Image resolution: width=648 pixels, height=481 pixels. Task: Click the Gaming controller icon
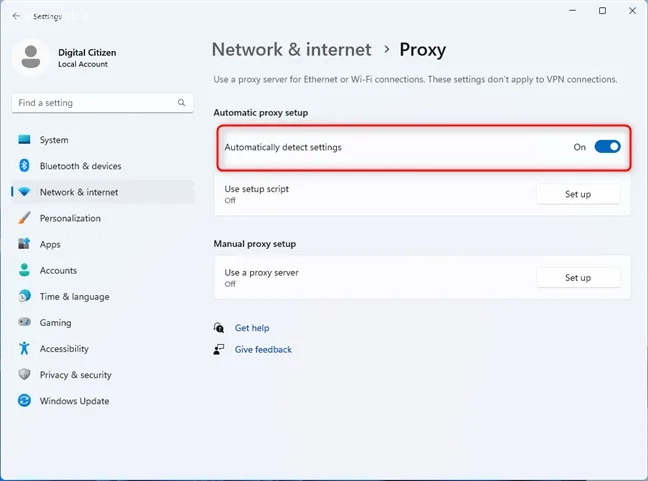24,323
